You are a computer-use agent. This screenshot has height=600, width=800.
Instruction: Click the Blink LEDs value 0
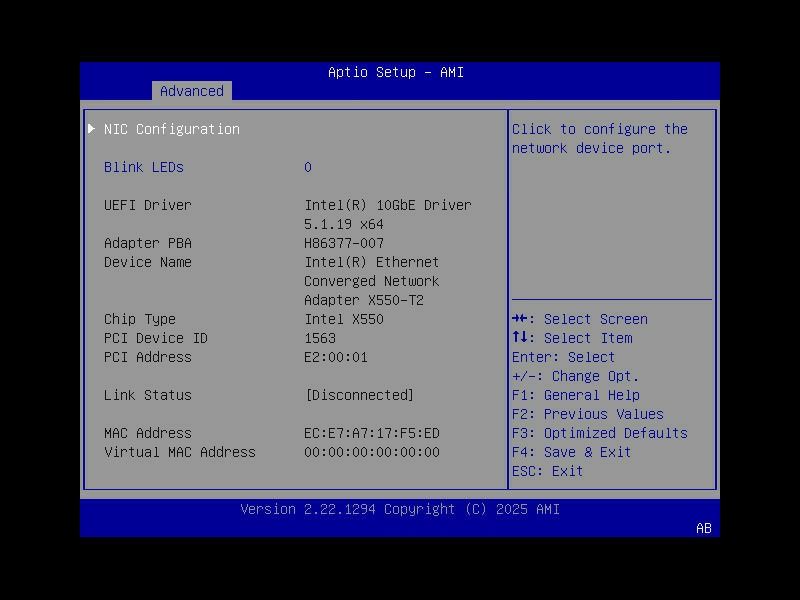[x=307, y=167]
